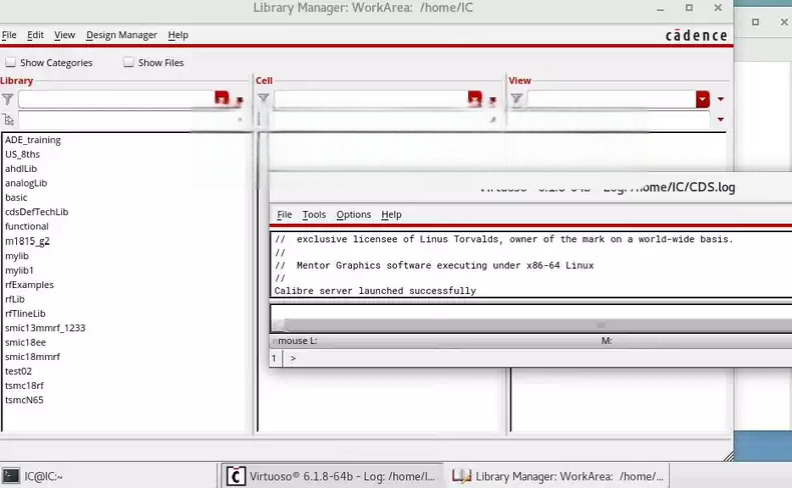Select the rfExamples library
This screenshot has width=792, height=488.
click(29, 284)
